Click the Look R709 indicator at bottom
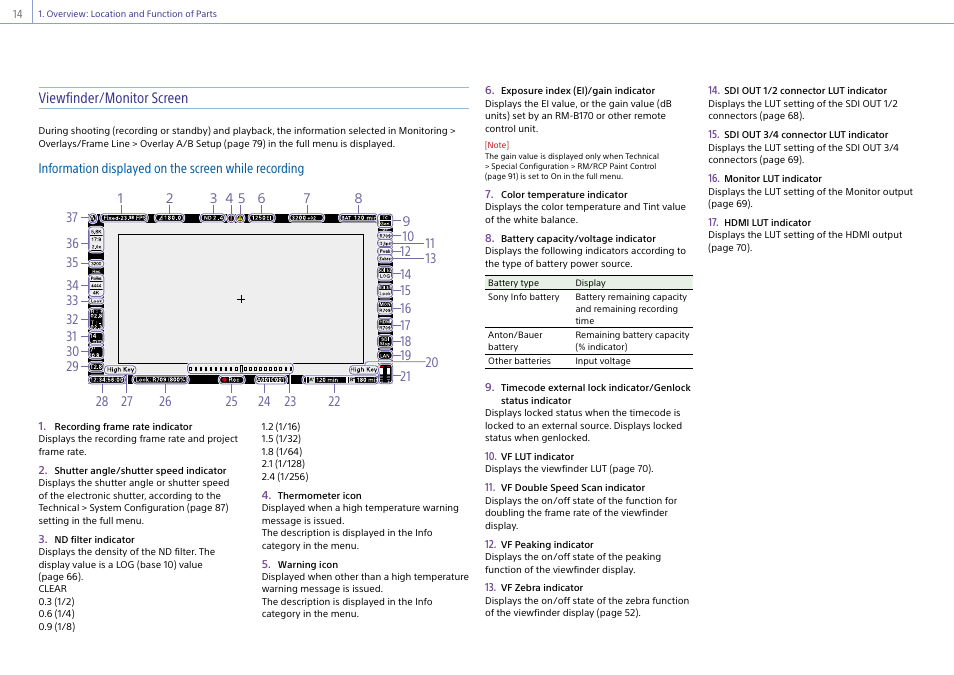This screenshot has height=675, width=954. tap(161, 380)
